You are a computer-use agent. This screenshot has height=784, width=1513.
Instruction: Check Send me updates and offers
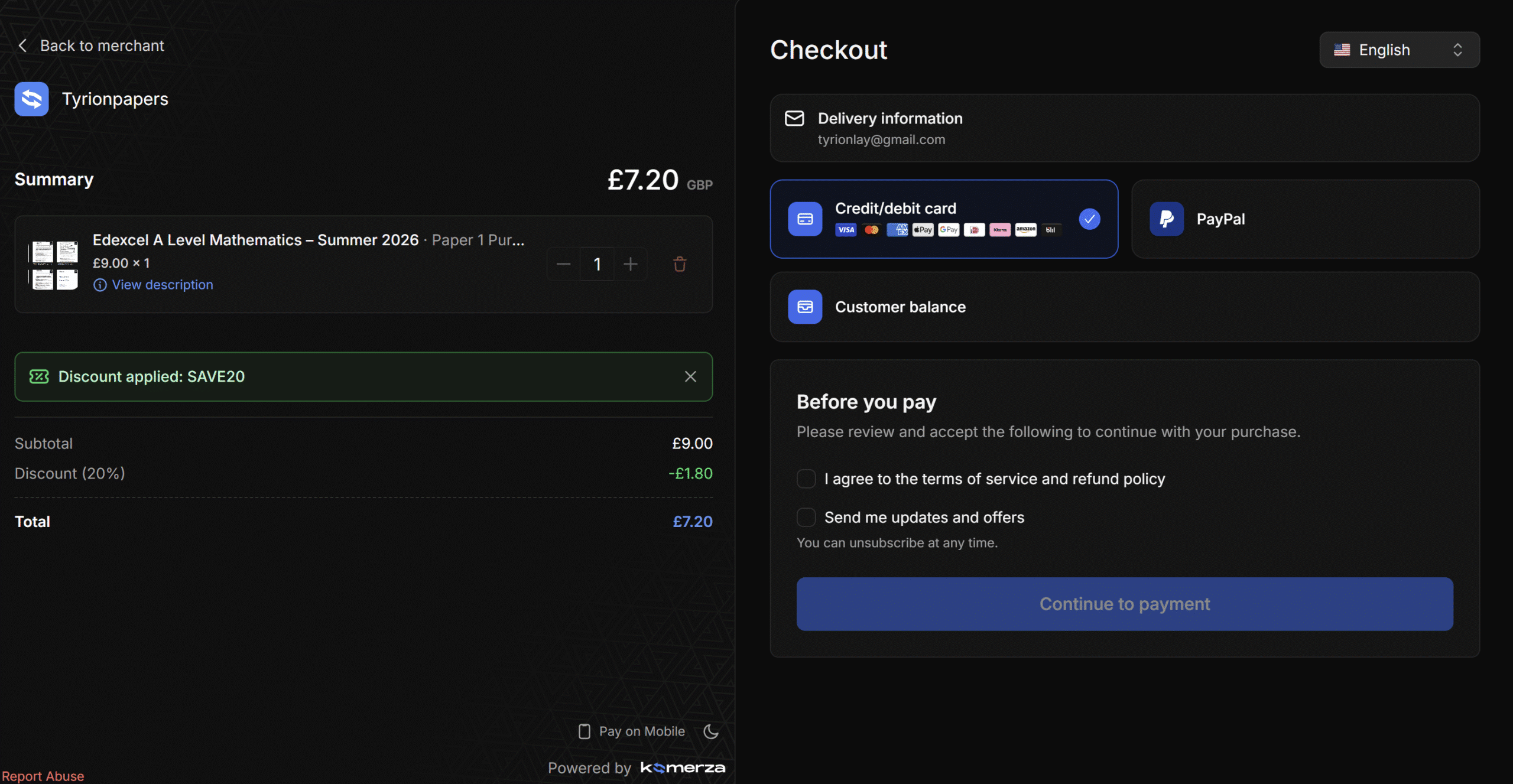point(806,518)
